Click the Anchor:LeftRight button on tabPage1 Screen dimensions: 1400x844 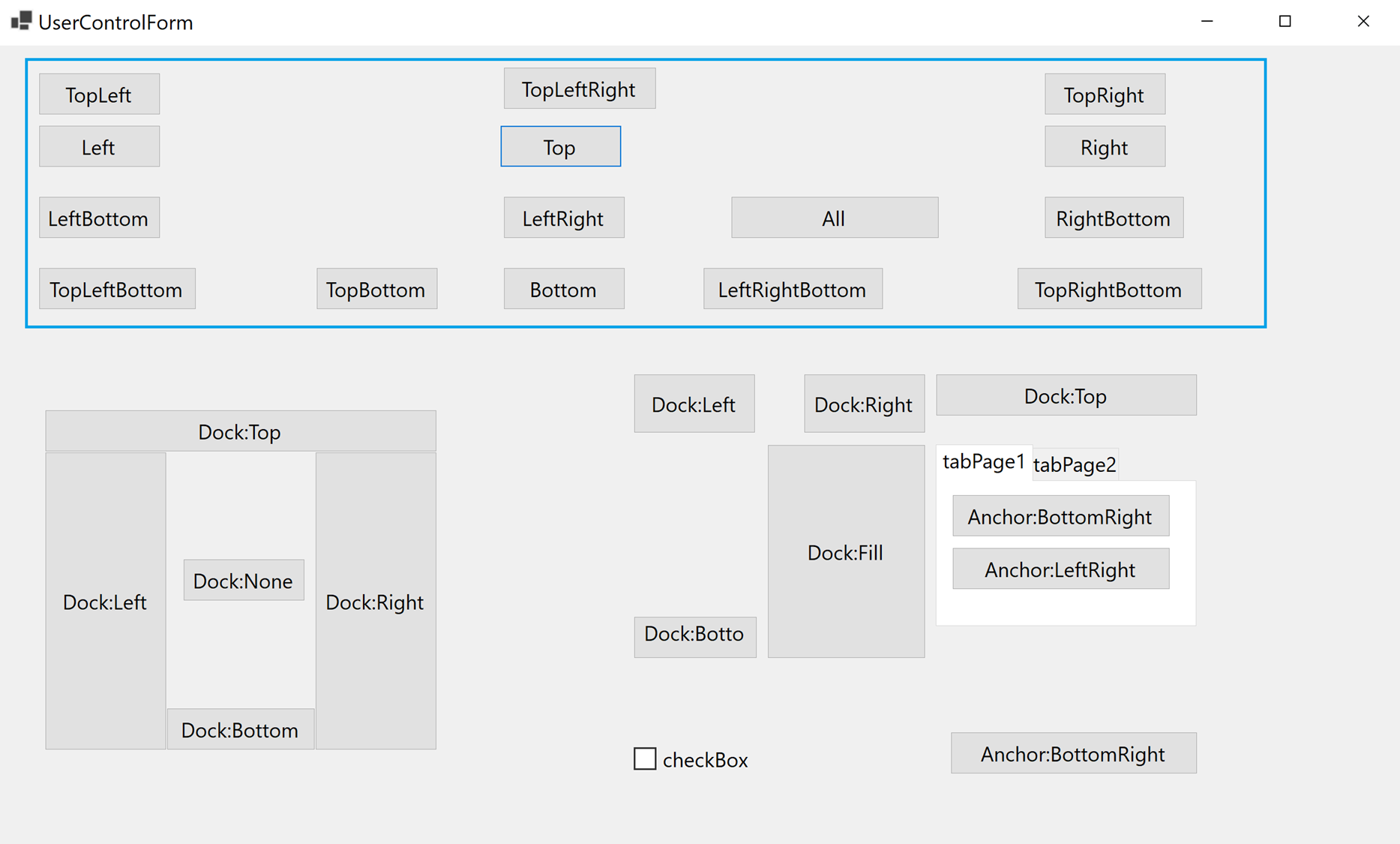[1060, 569]
